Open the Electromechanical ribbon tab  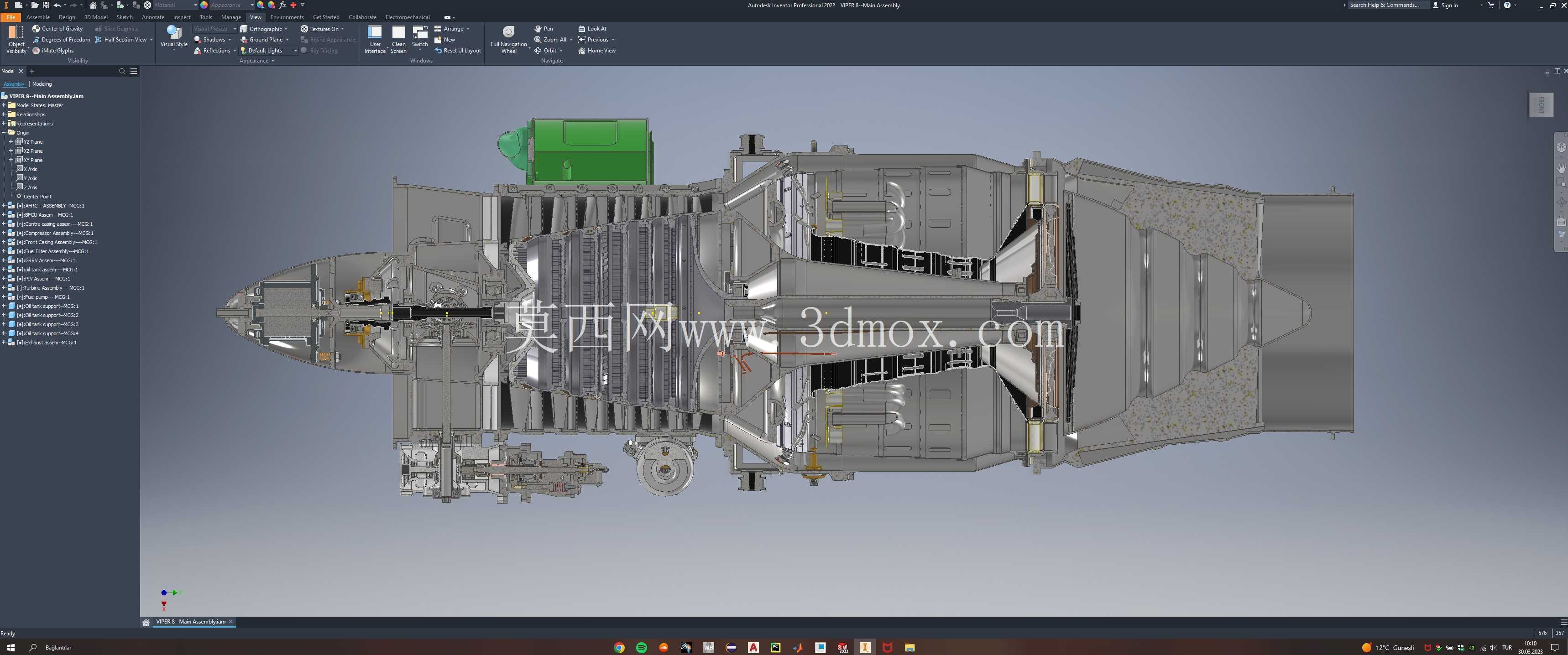(407, 17)
